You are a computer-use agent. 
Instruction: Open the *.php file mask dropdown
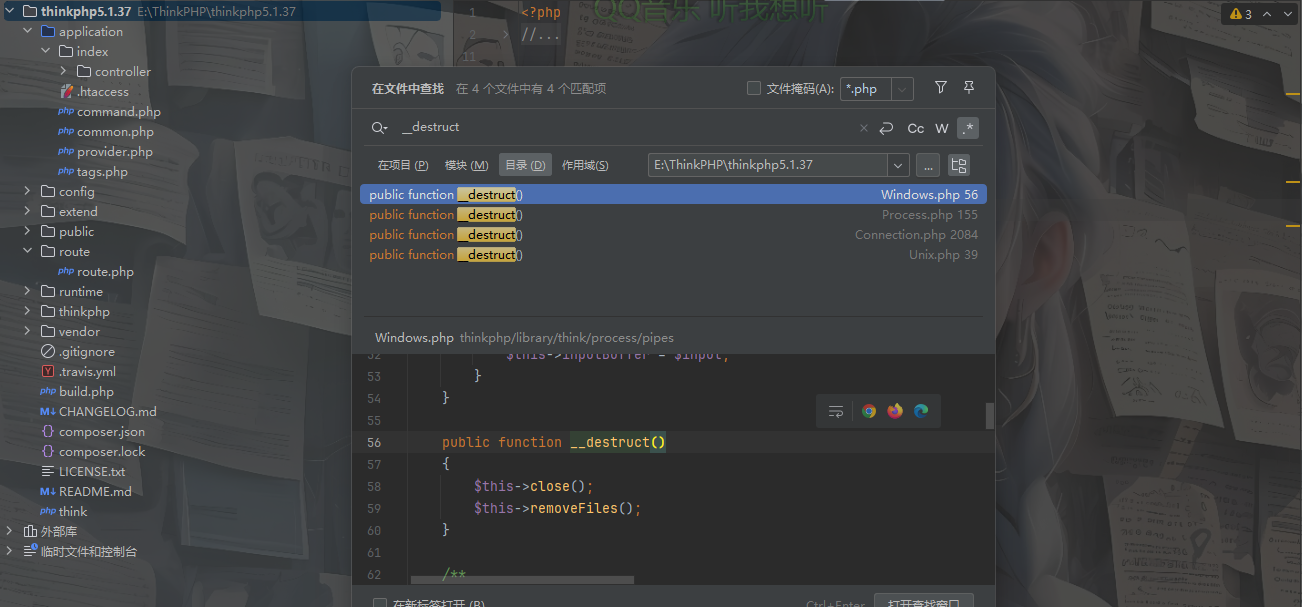pyautogui.click(x=902, y=89)
